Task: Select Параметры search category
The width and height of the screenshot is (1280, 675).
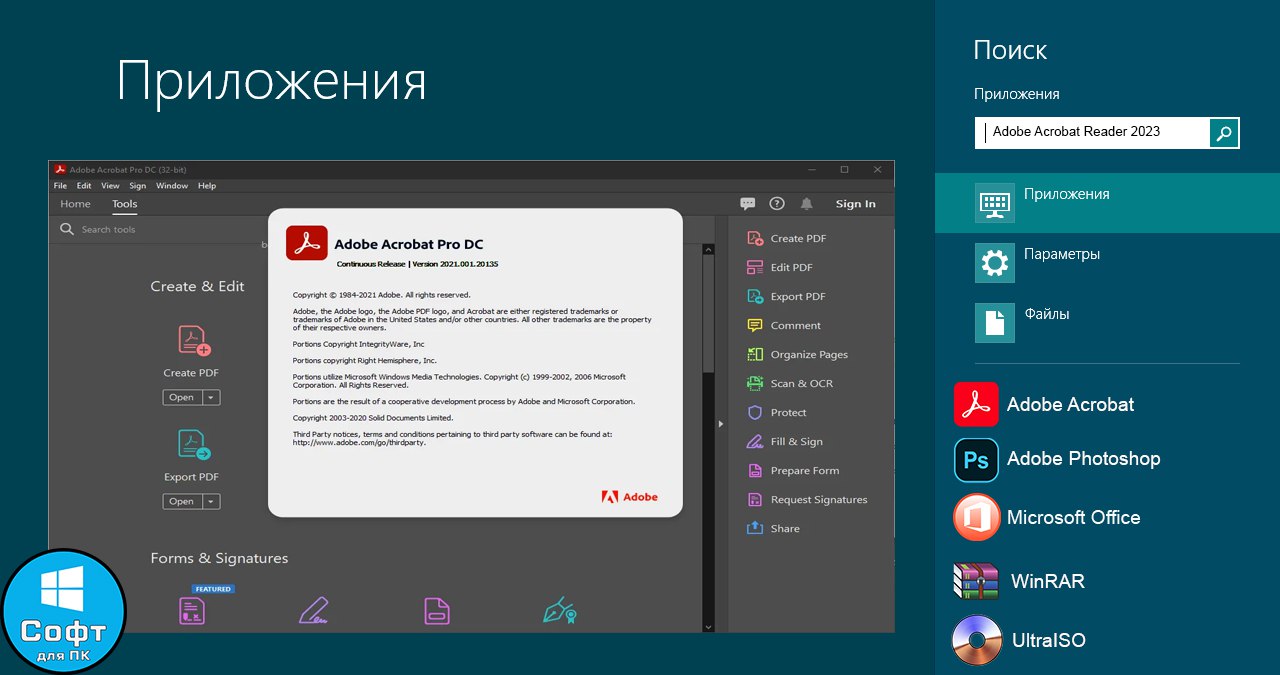Action: pos(1107,262)
